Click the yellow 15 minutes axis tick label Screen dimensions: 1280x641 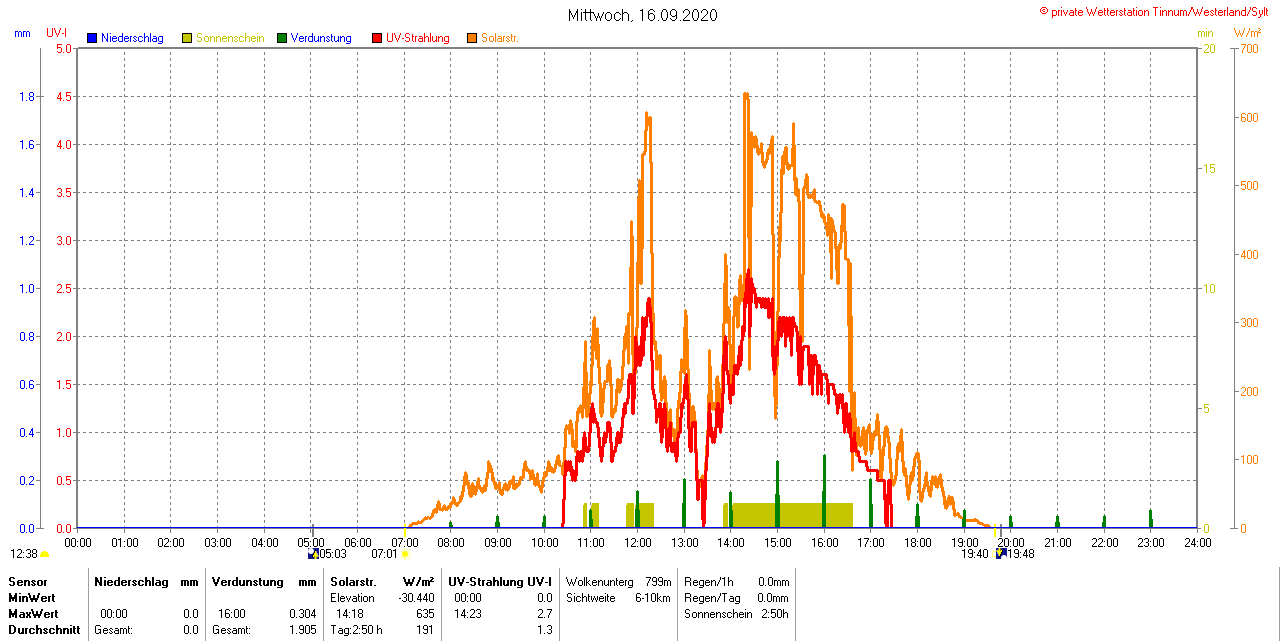pyautogui.click(x=1209, y=168)
